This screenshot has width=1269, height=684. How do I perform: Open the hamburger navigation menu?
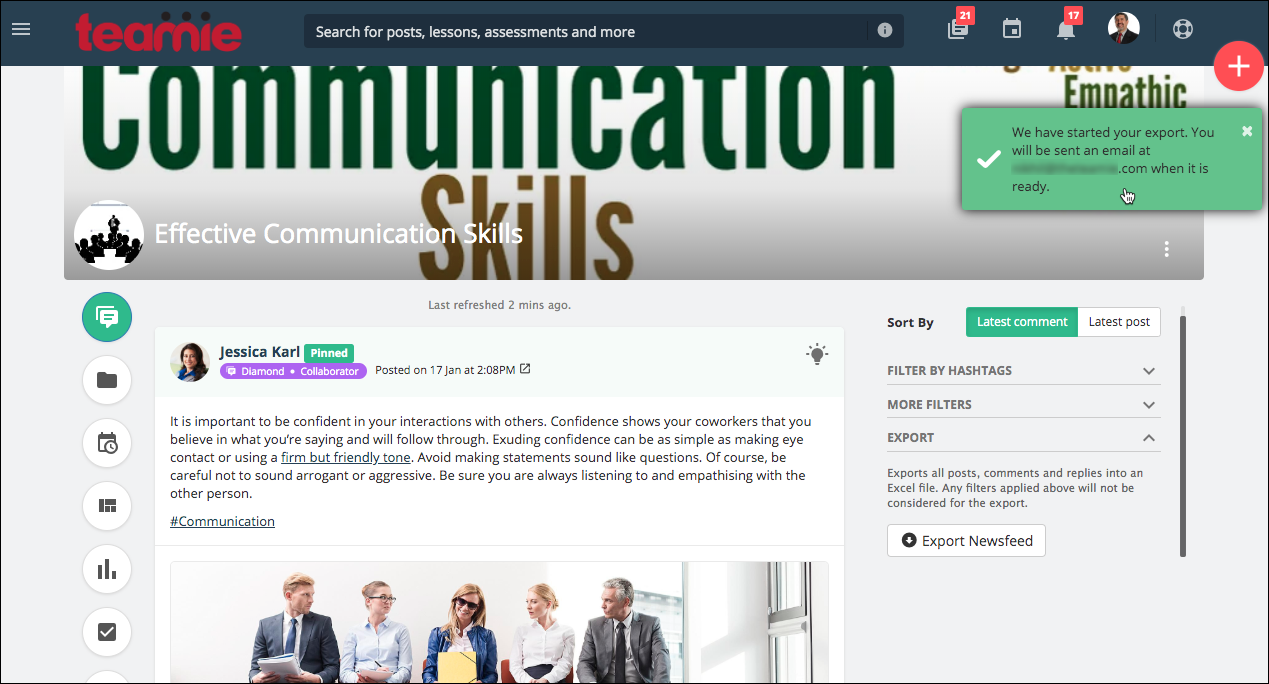[21, 29]
